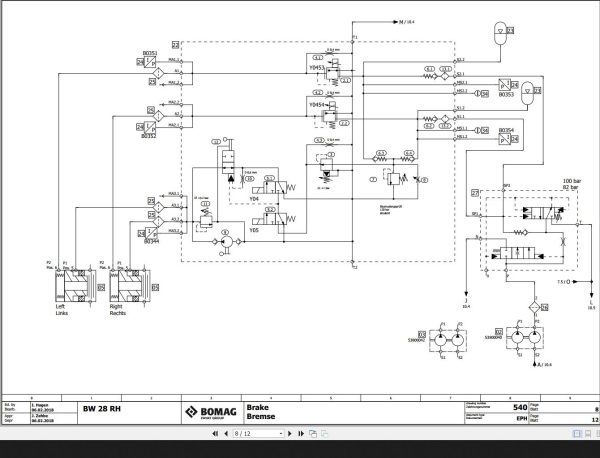Go to the next page

(290, 434)
